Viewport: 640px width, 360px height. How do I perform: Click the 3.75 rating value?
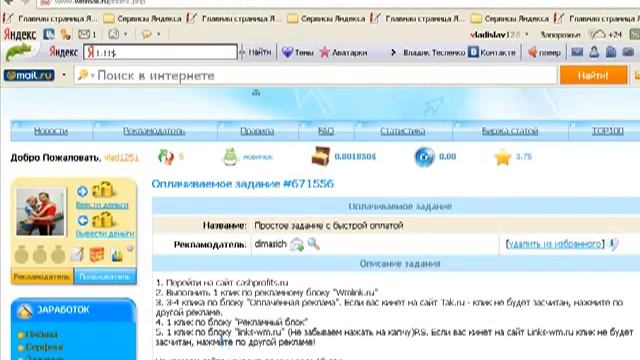coord(523,157)
